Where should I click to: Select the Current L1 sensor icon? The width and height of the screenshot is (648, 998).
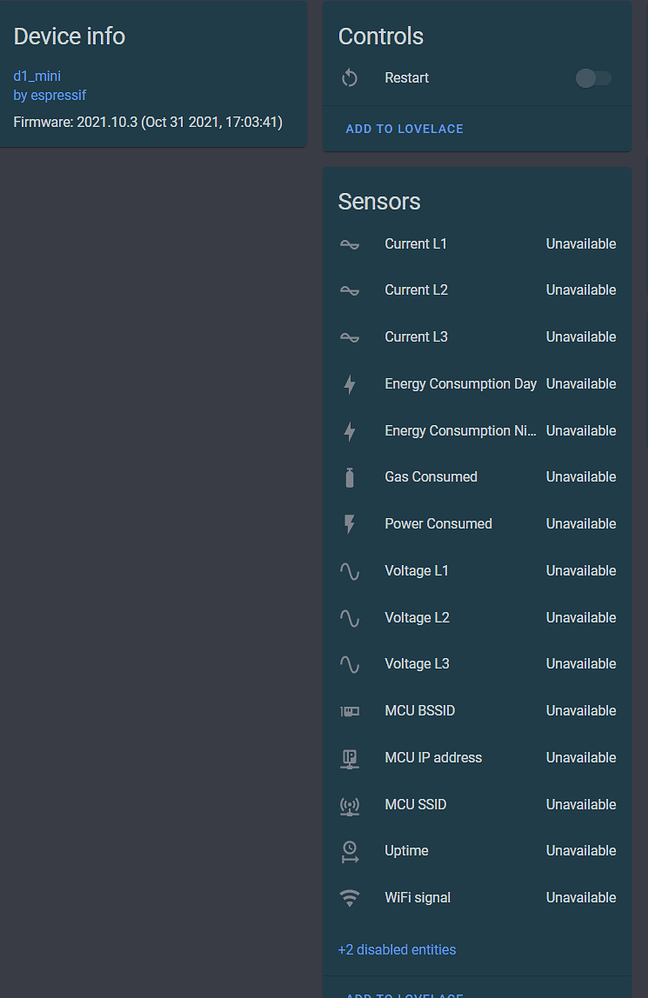351,243
